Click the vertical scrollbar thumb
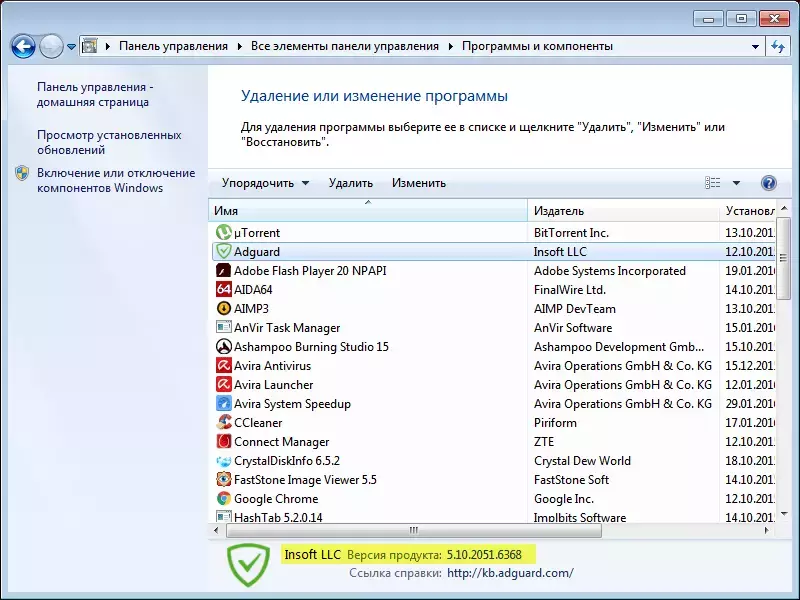 [784, 258]
